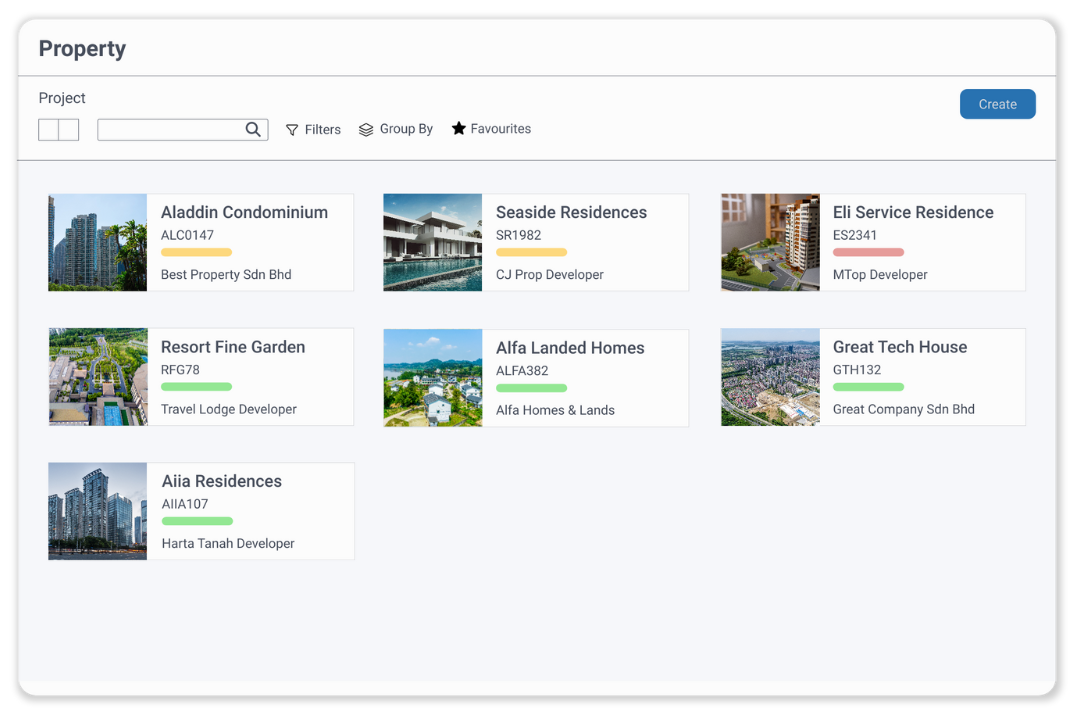
Task: Open the Seaside Residences thumbnail image
Action: (433, 243)
